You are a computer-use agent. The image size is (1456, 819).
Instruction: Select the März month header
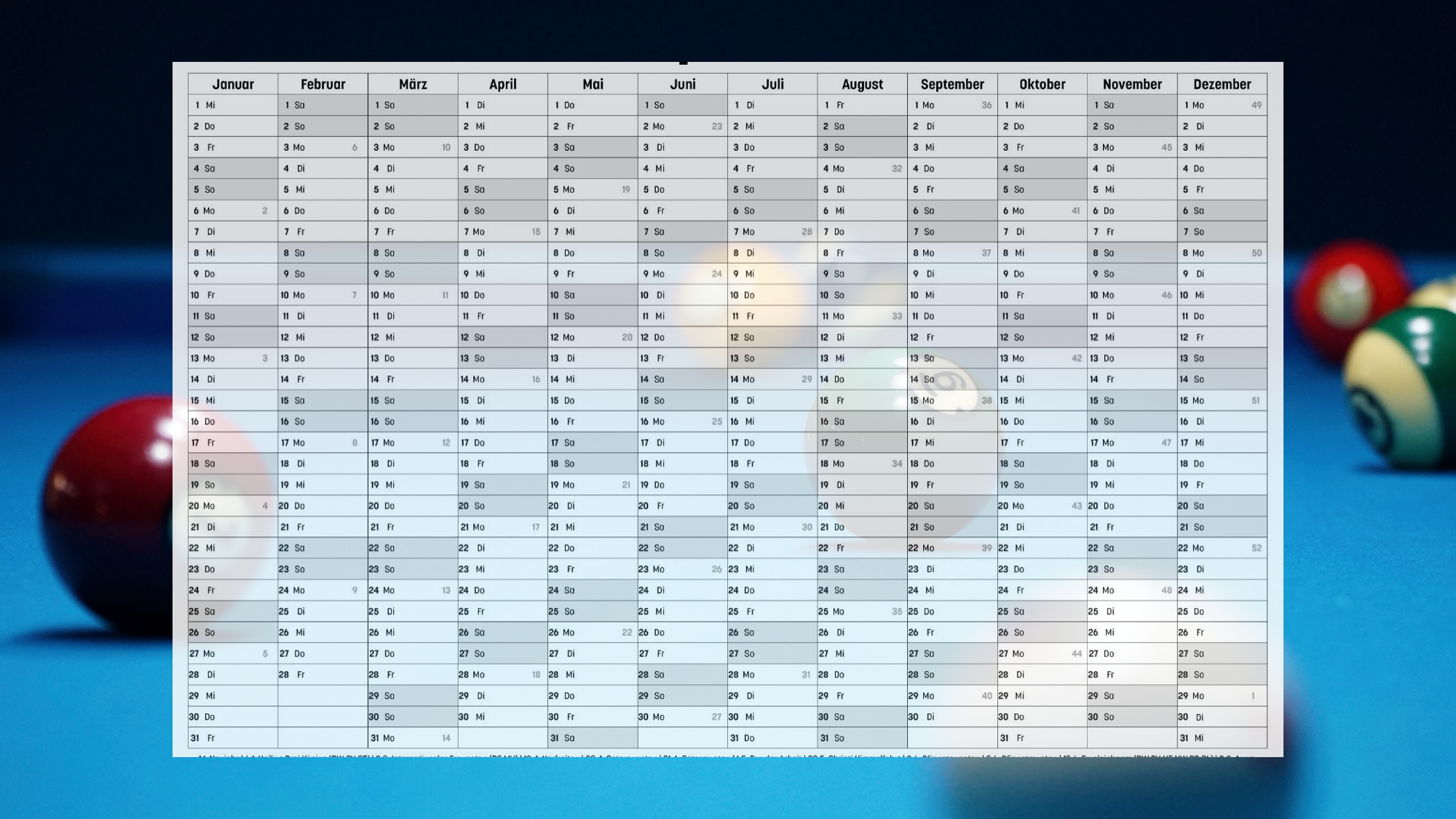coord(413,84)
